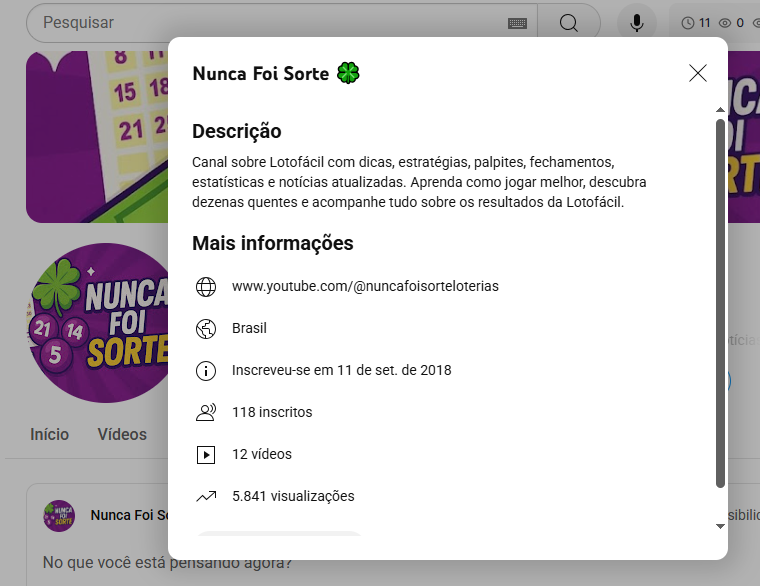Open the on-screen keyboard icon in search
760x586 pixels.
pyautogui.click(x=517, y=23)
